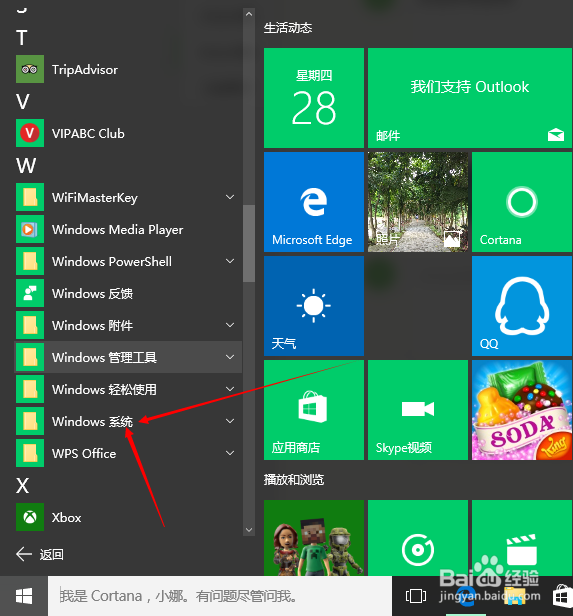Expand the Windows 附件 chevron
This screenshot has height=616, width=573.
click(230, 325)
